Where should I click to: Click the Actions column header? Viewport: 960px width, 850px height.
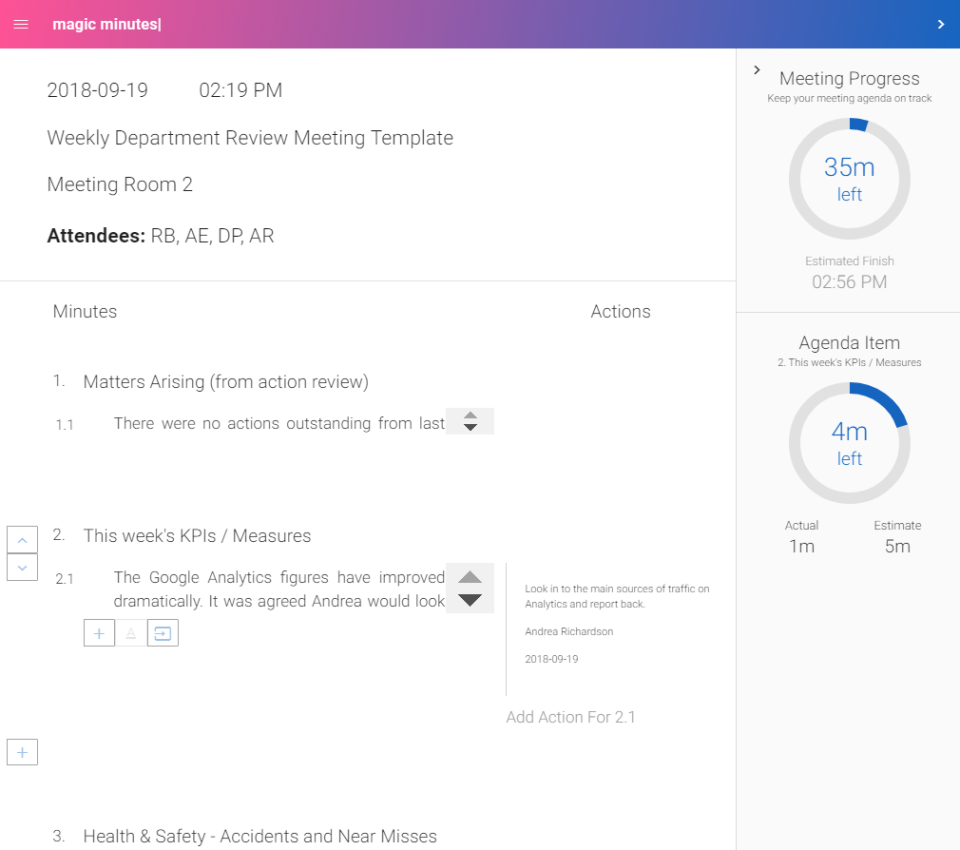[620, 312]
